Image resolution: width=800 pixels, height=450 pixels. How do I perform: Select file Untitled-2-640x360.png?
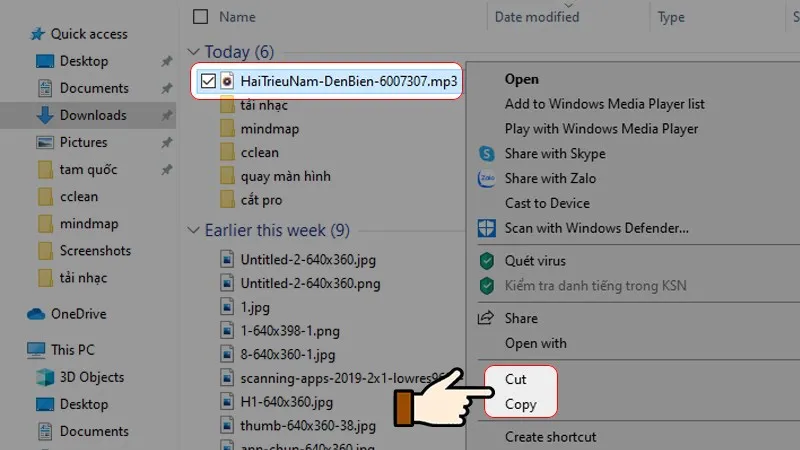pyautogui.click(x=310, y=283)
